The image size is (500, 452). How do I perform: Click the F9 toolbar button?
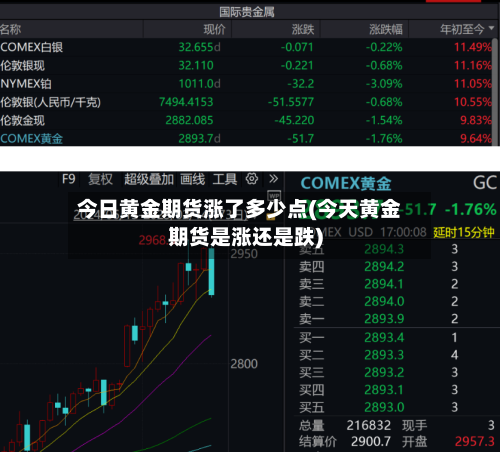(x=69, y=179)
